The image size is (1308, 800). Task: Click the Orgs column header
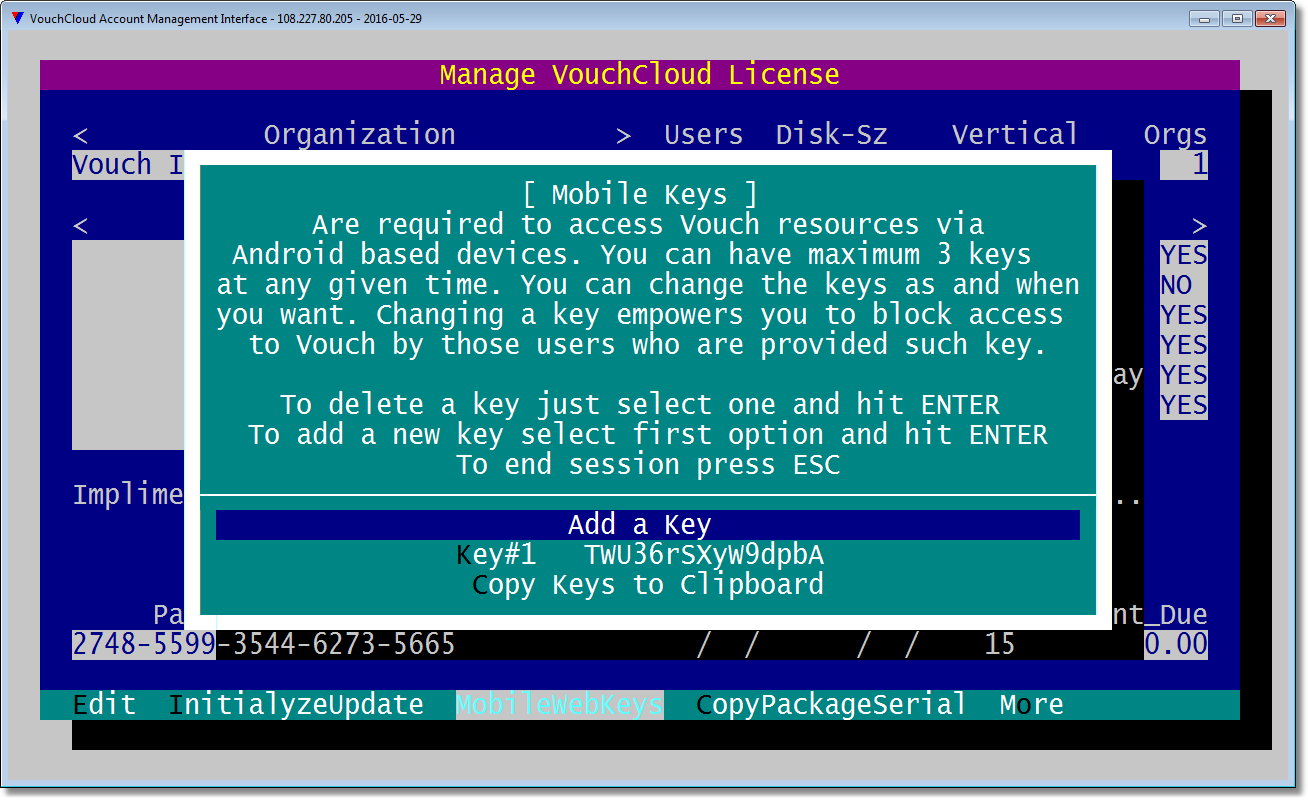(1176, 135)
